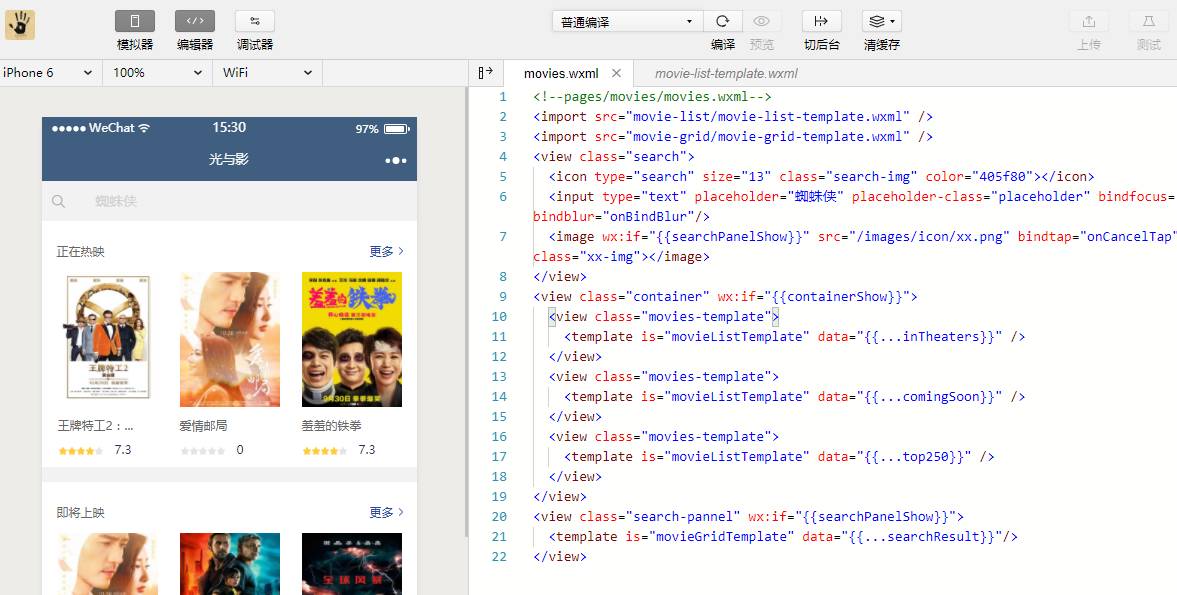Collapse the file tree sidebar icon
The width and height of the screenshot is (1177, 595).
486,72
